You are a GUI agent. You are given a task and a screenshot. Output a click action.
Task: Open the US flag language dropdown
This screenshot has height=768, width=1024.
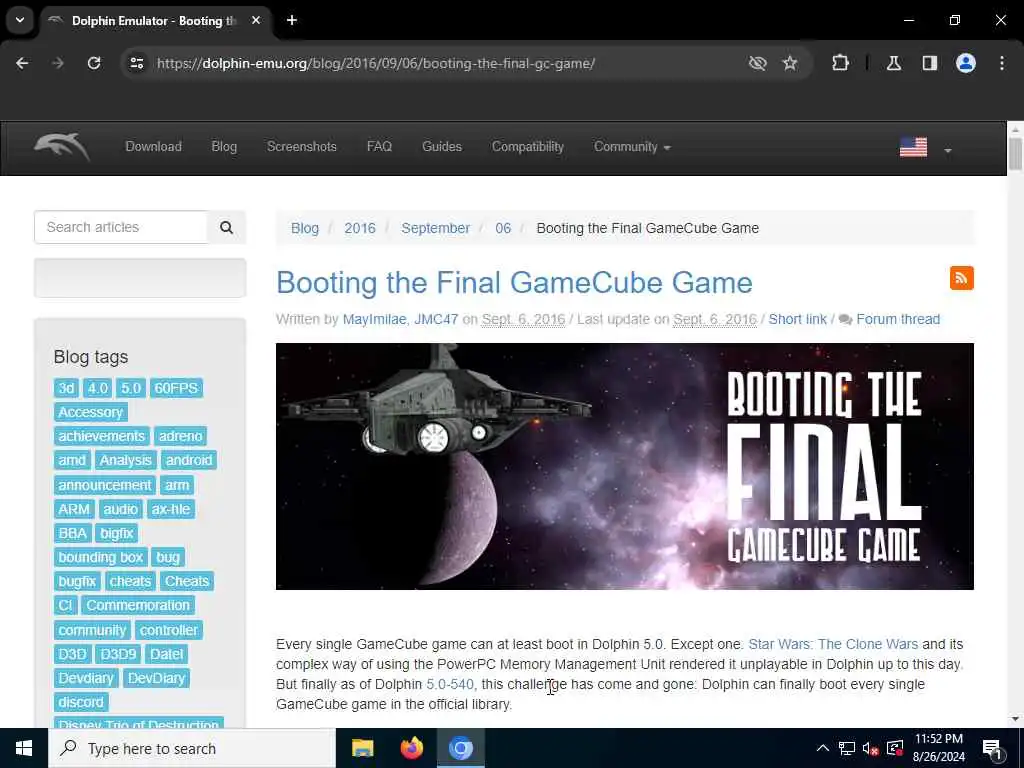pos(925,148)
